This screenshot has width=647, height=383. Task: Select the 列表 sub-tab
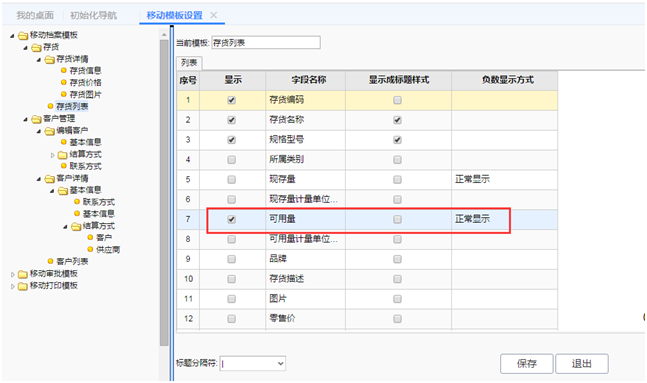(x=189, y=63)
